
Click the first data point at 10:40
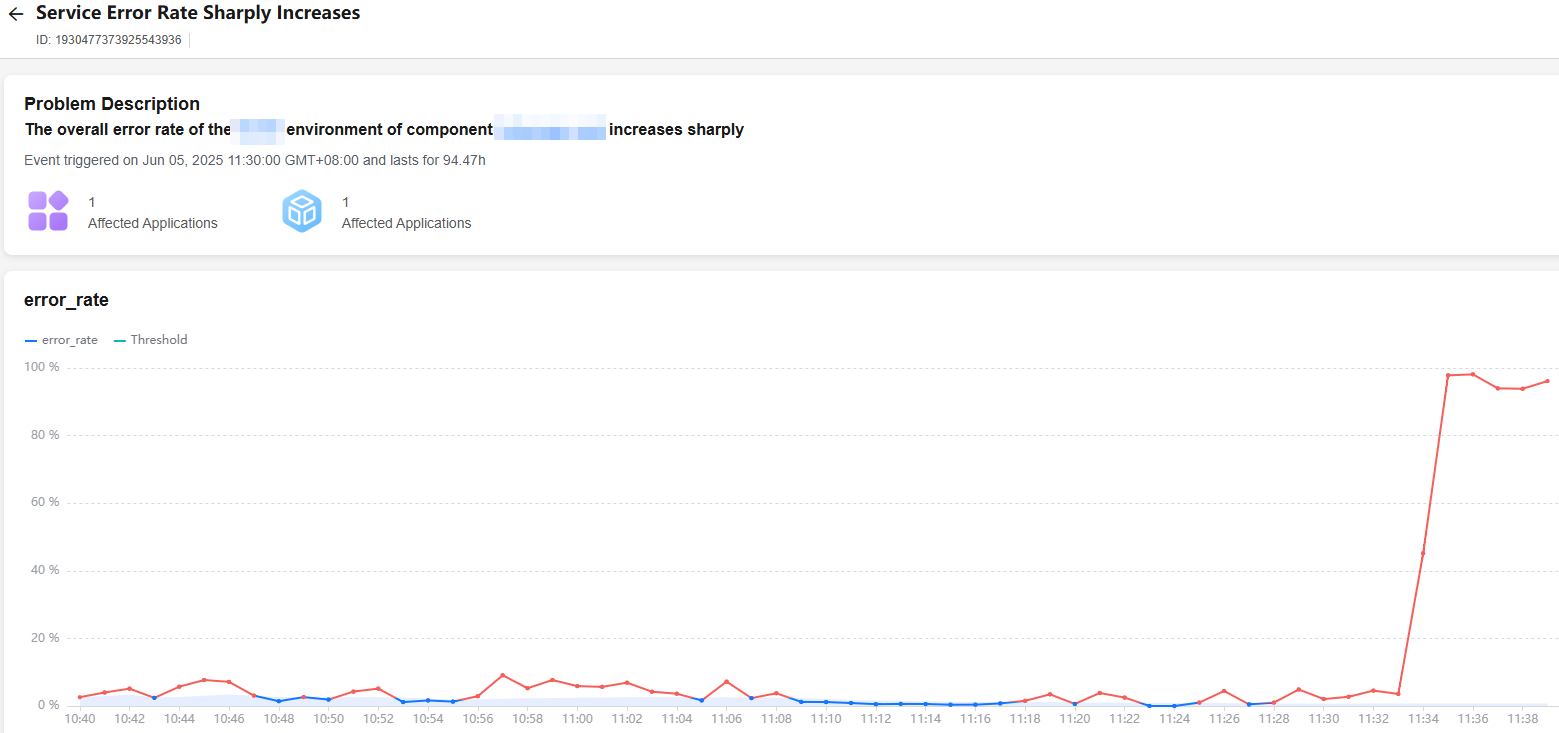coord(80,697)
